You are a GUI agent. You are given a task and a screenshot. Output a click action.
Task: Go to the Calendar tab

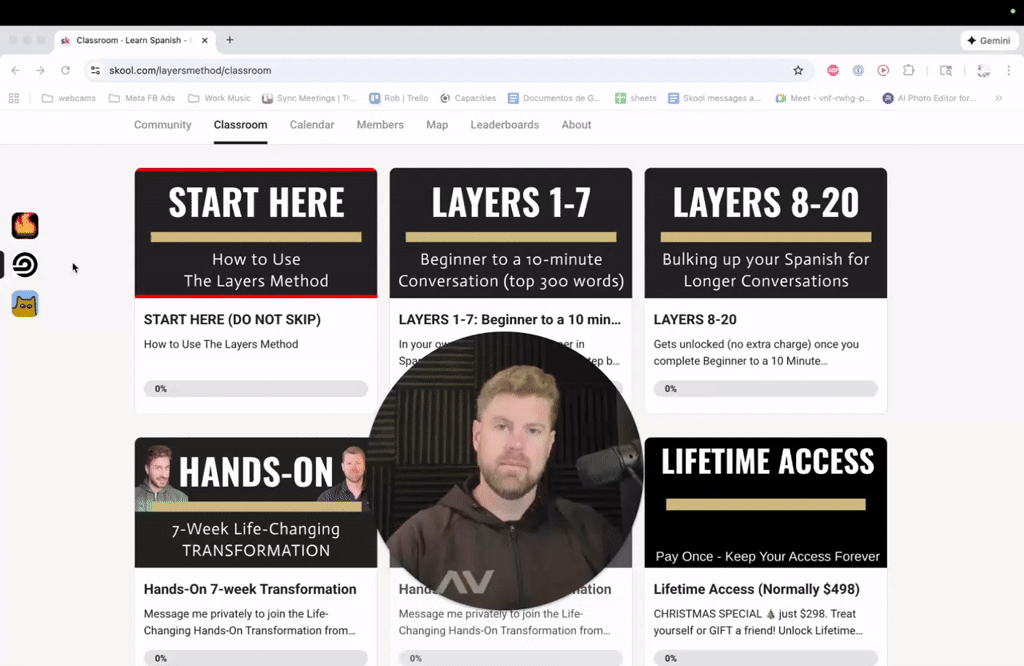point(312,125)
